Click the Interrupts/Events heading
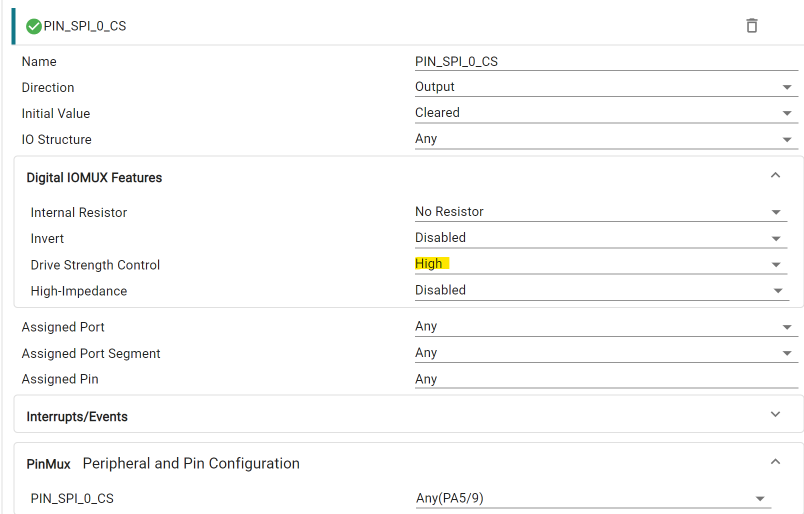This screenshot has width=804, height=514. click(77, 417)
